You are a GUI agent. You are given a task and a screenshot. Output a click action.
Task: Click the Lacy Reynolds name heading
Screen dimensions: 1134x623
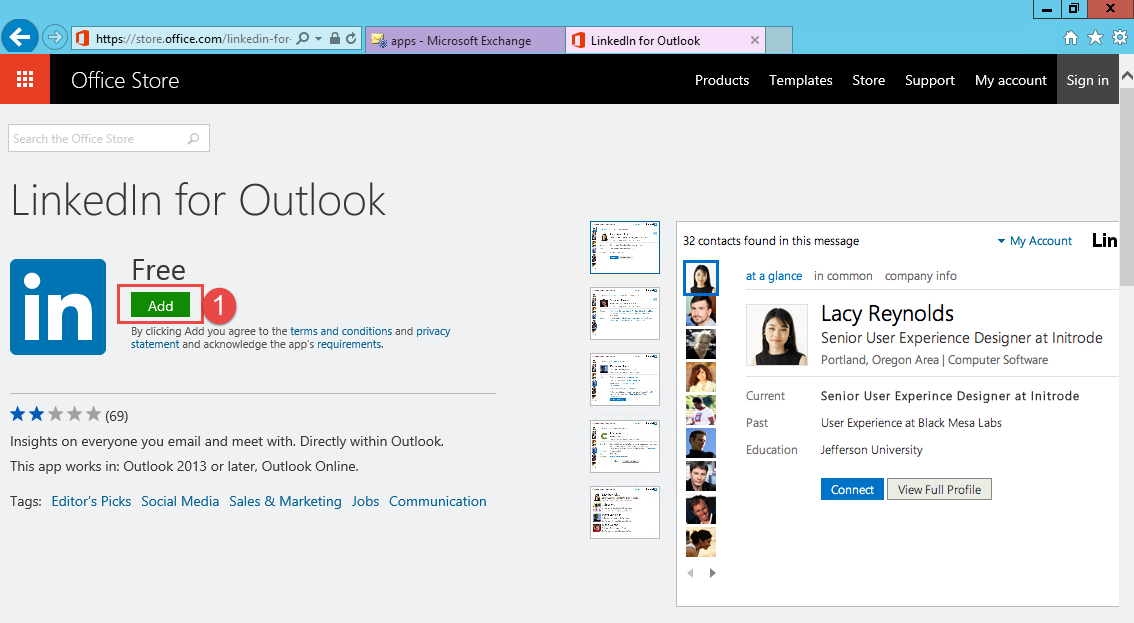point(887,313)
